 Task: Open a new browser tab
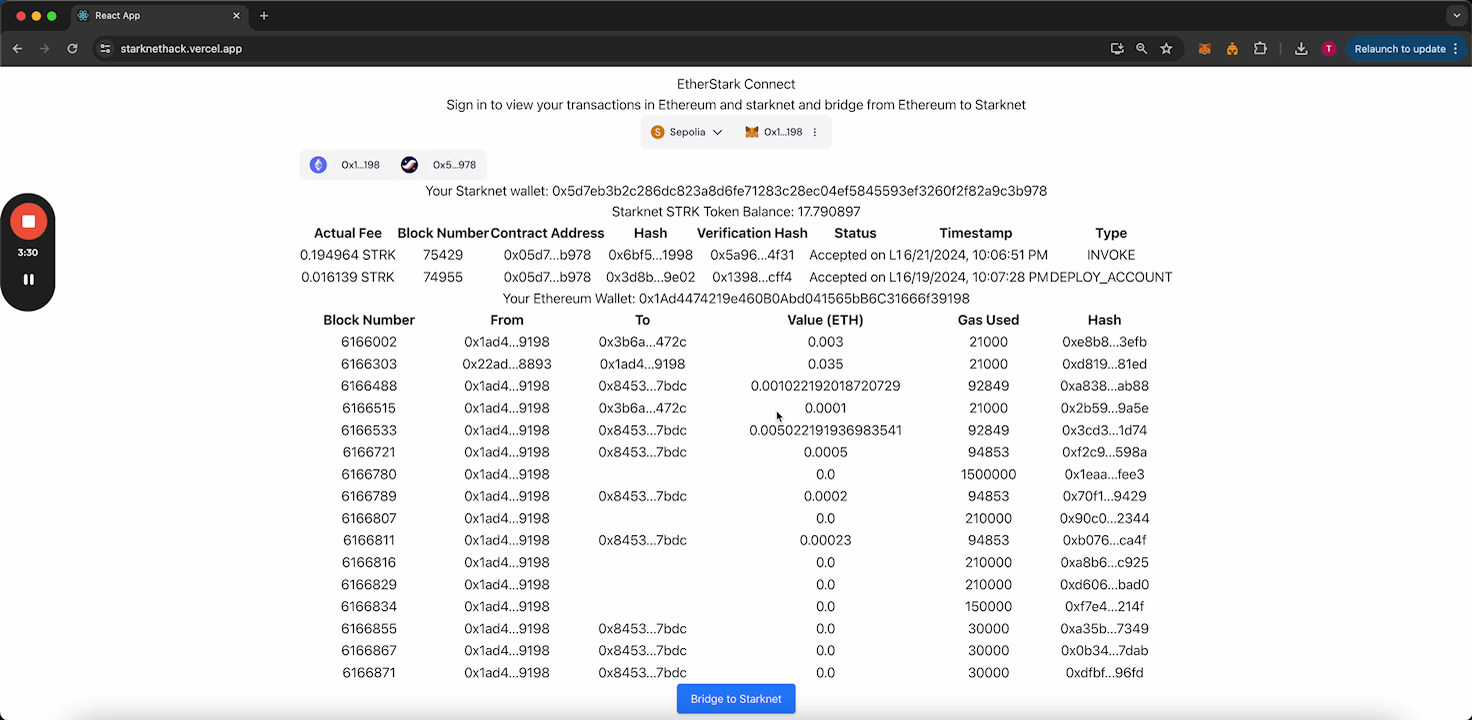click(264, 16)
